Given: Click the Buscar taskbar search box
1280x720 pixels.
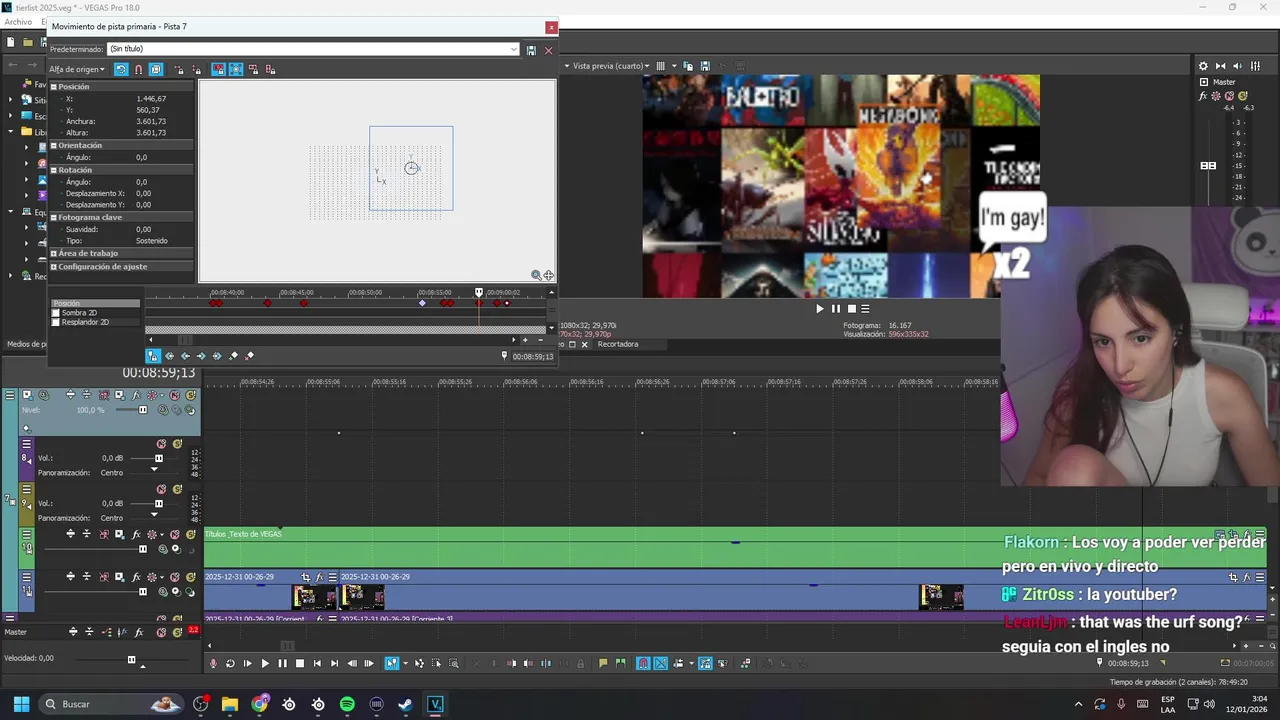Looking at the screenshot, I should click(110, 704).
